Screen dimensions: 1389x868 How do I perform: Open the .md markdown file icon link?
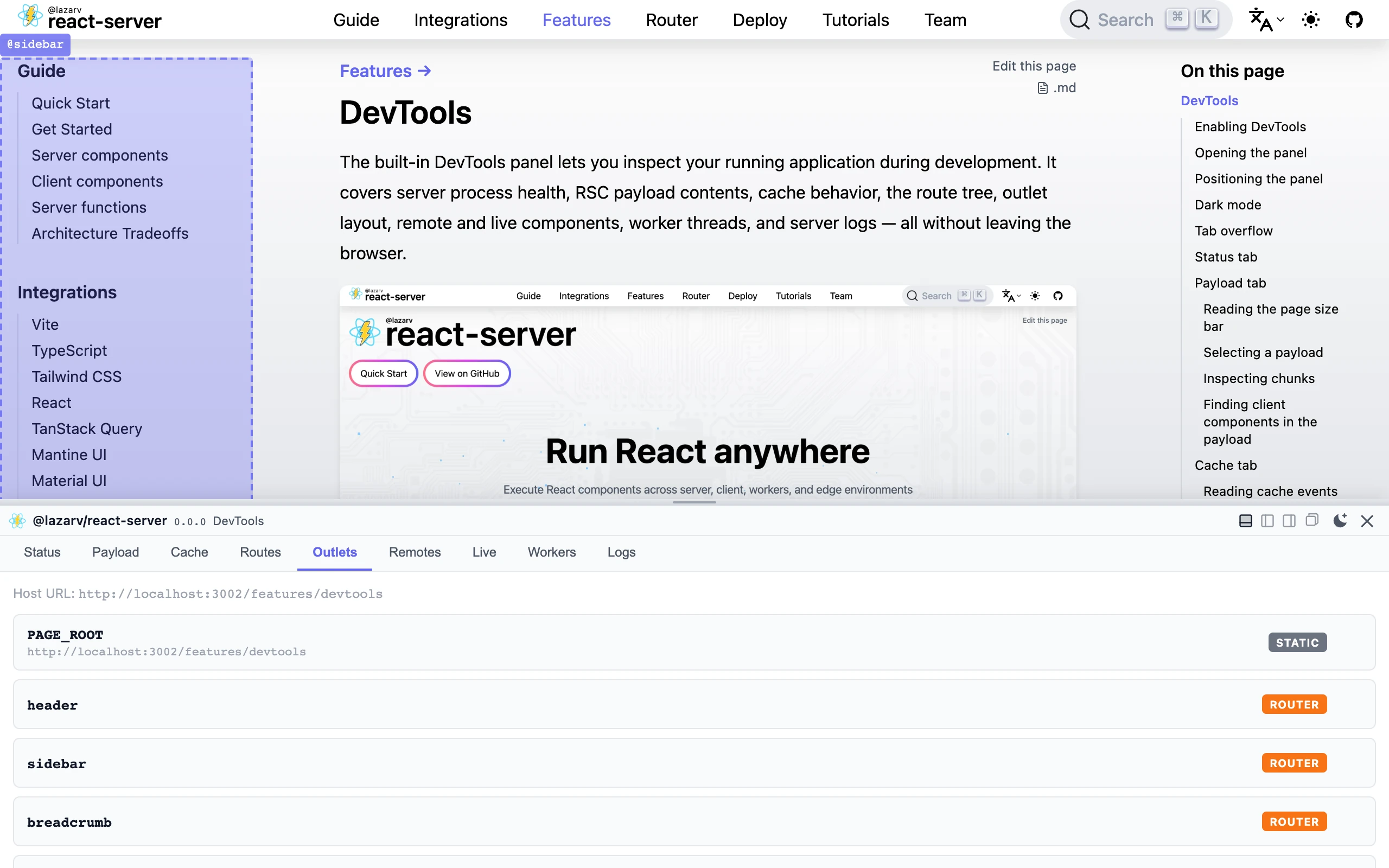coord(1056,88)
